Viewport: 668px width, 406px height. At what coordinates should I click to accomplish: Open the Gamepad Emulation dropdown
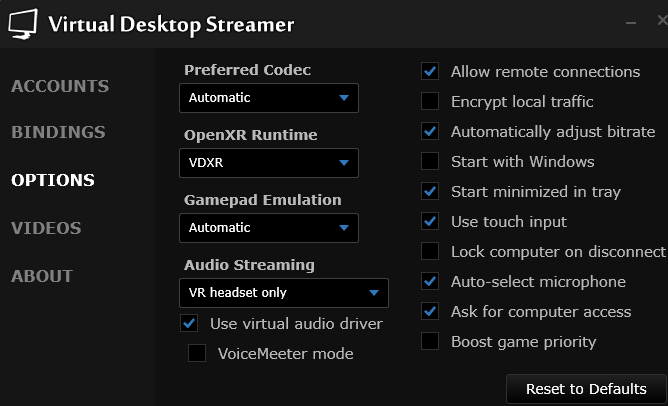tap(269, 228)
